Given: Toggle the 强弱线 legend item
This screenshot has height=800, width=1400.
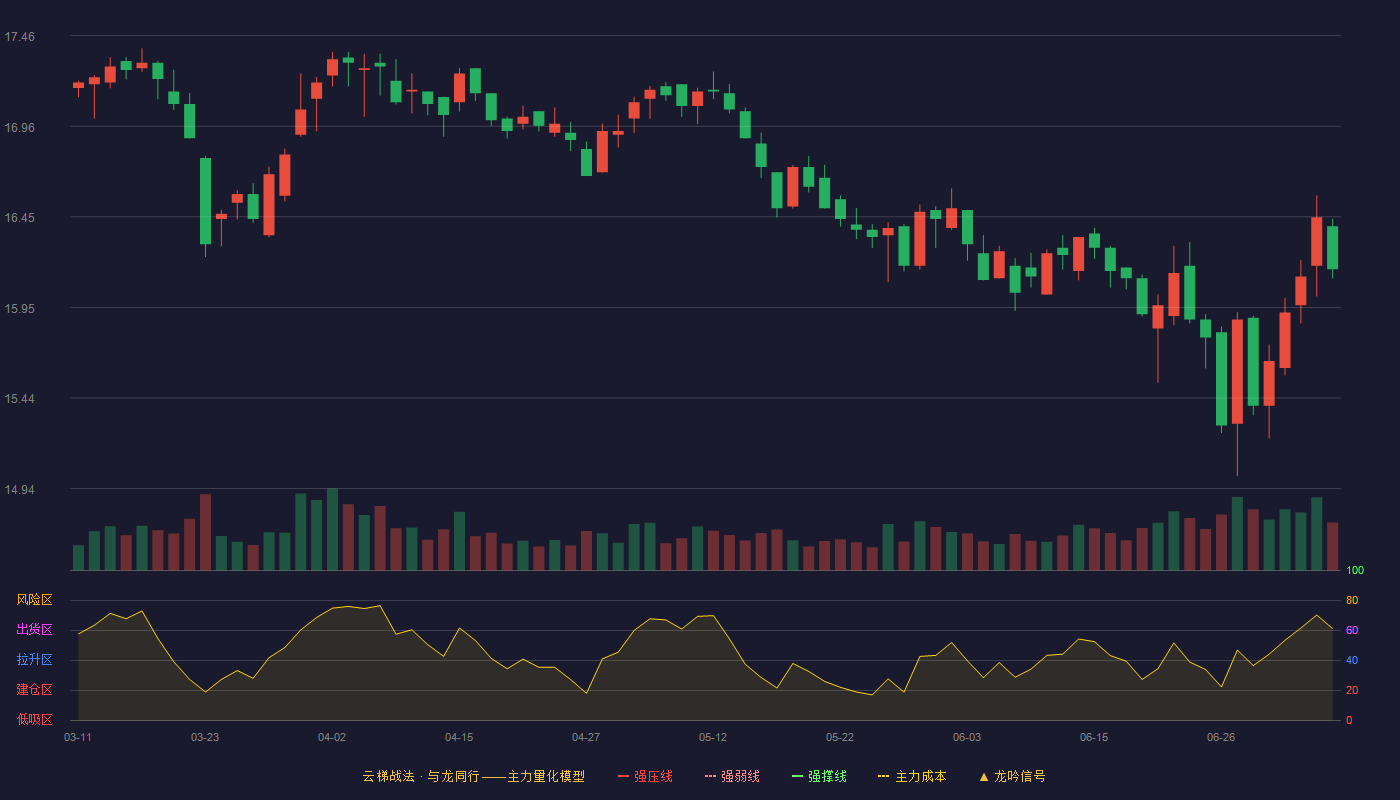Looking at the screenshot, I should pyautogui.click(x=732, y=776).
